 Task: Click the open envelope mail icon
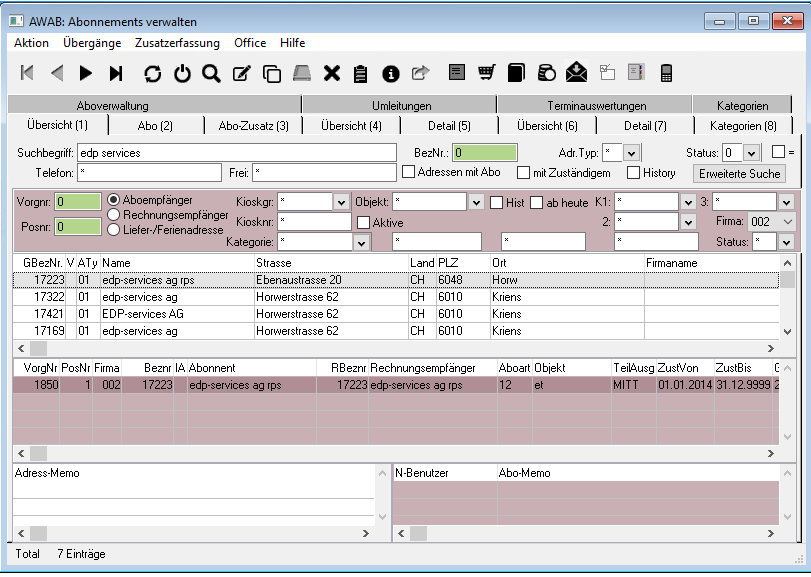(x=576, y=73)
